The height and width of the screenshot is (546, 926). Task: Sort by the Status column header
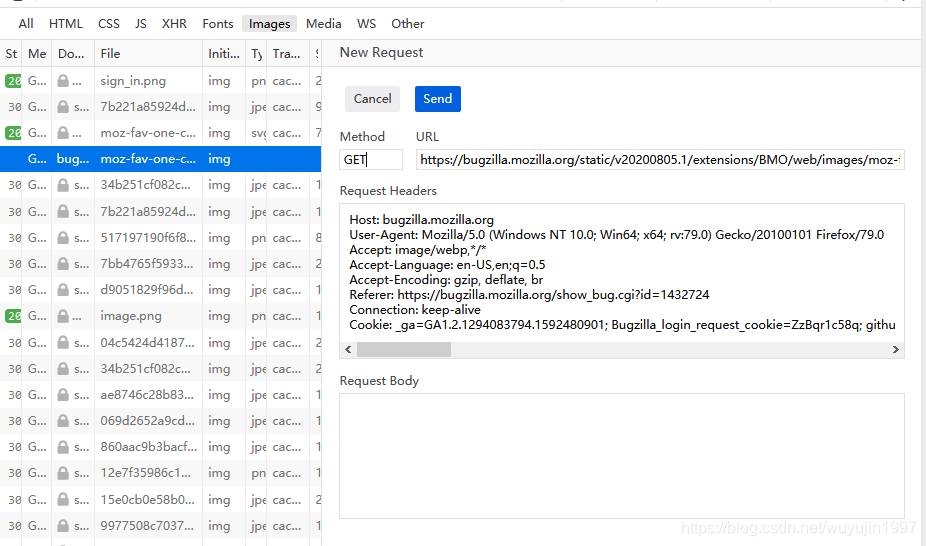(11, 54)
